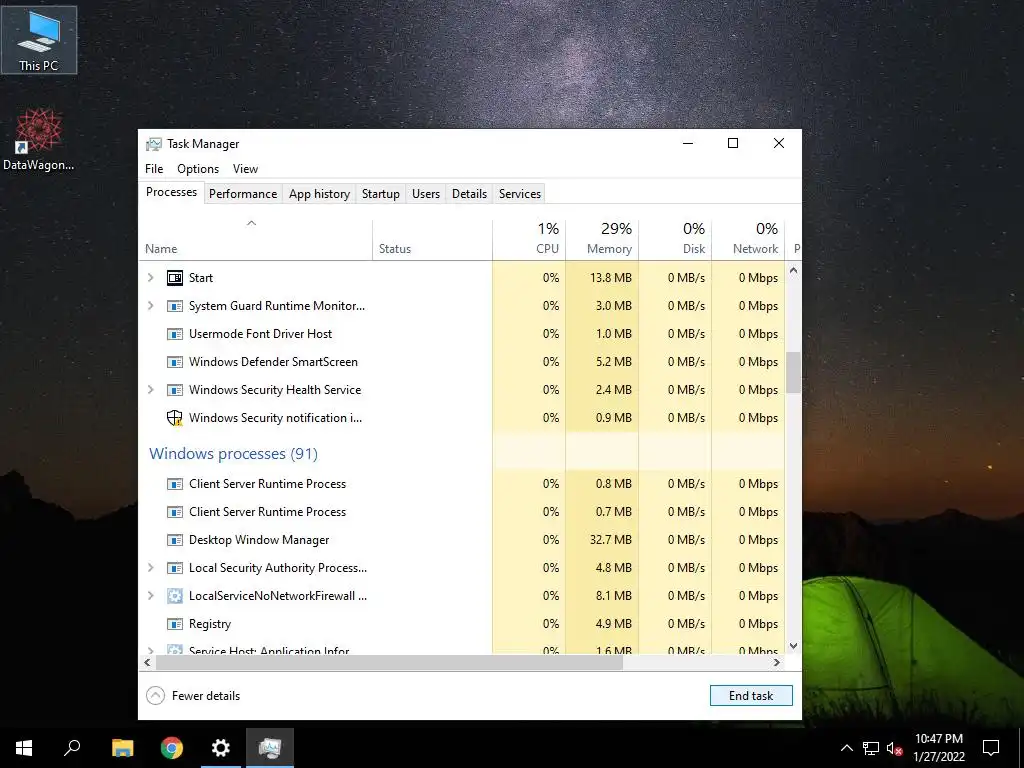The height and width of the screenshot is (768, 1024).
Task: Expand System Guard Runtime Monitor row
Action: 151,306
